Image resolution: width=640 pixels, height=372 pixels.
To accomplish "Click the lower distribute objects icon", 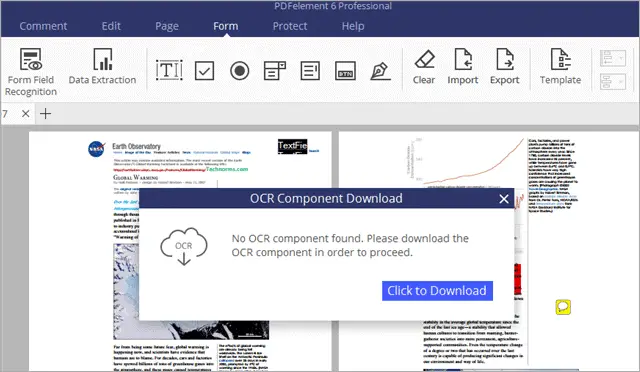I will 613,82.
